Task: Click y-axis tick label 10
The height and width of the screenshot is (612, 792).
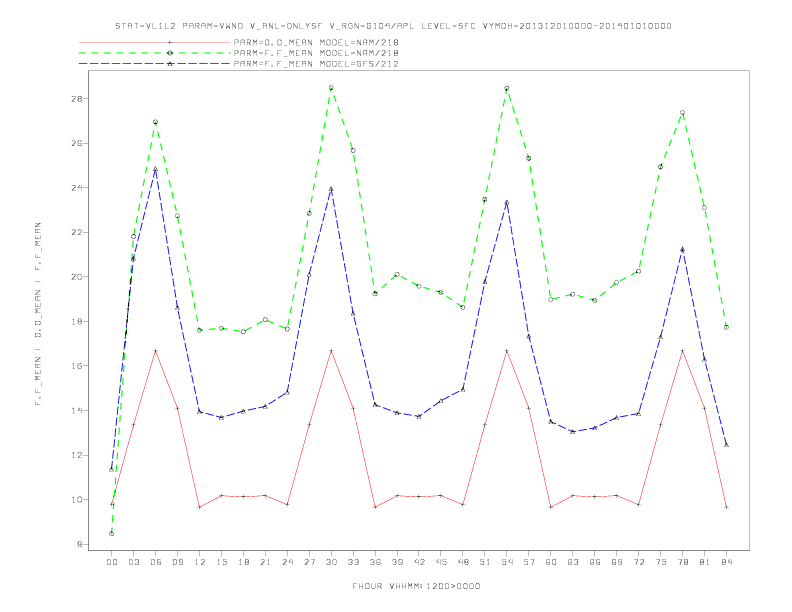Action: click(77, 500)
